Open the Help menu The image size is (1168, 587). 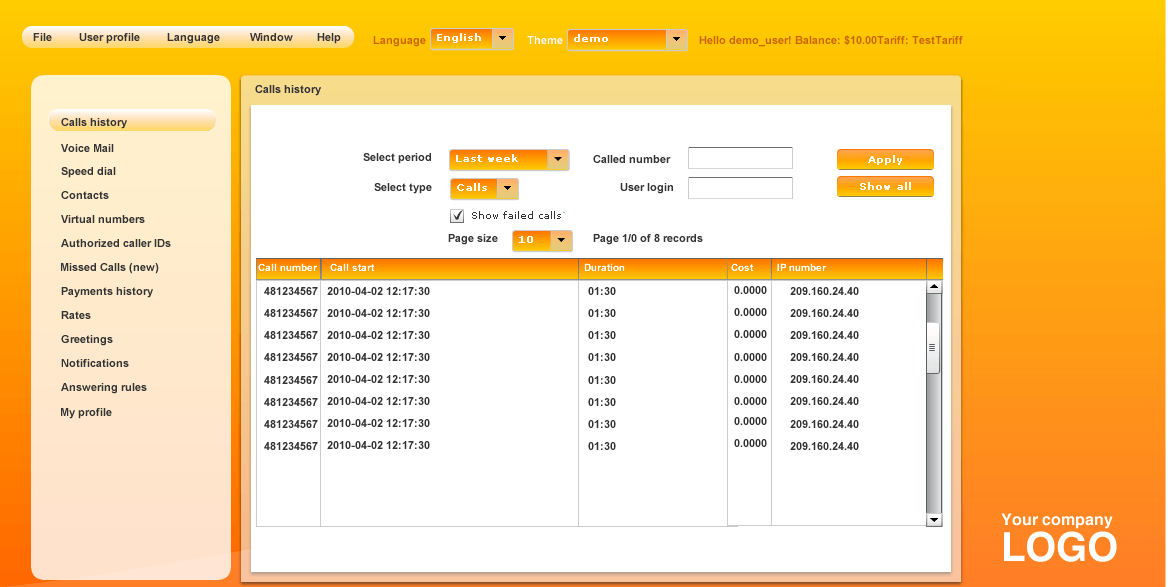tap(328, 37)
